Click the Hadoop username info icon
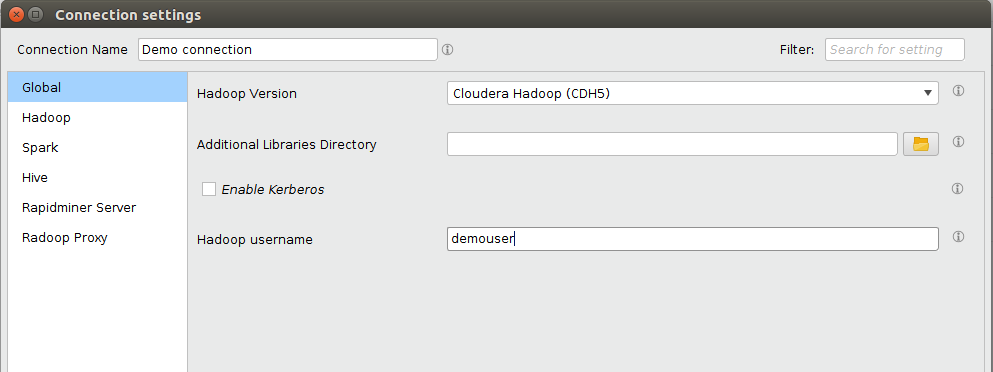 958,236
